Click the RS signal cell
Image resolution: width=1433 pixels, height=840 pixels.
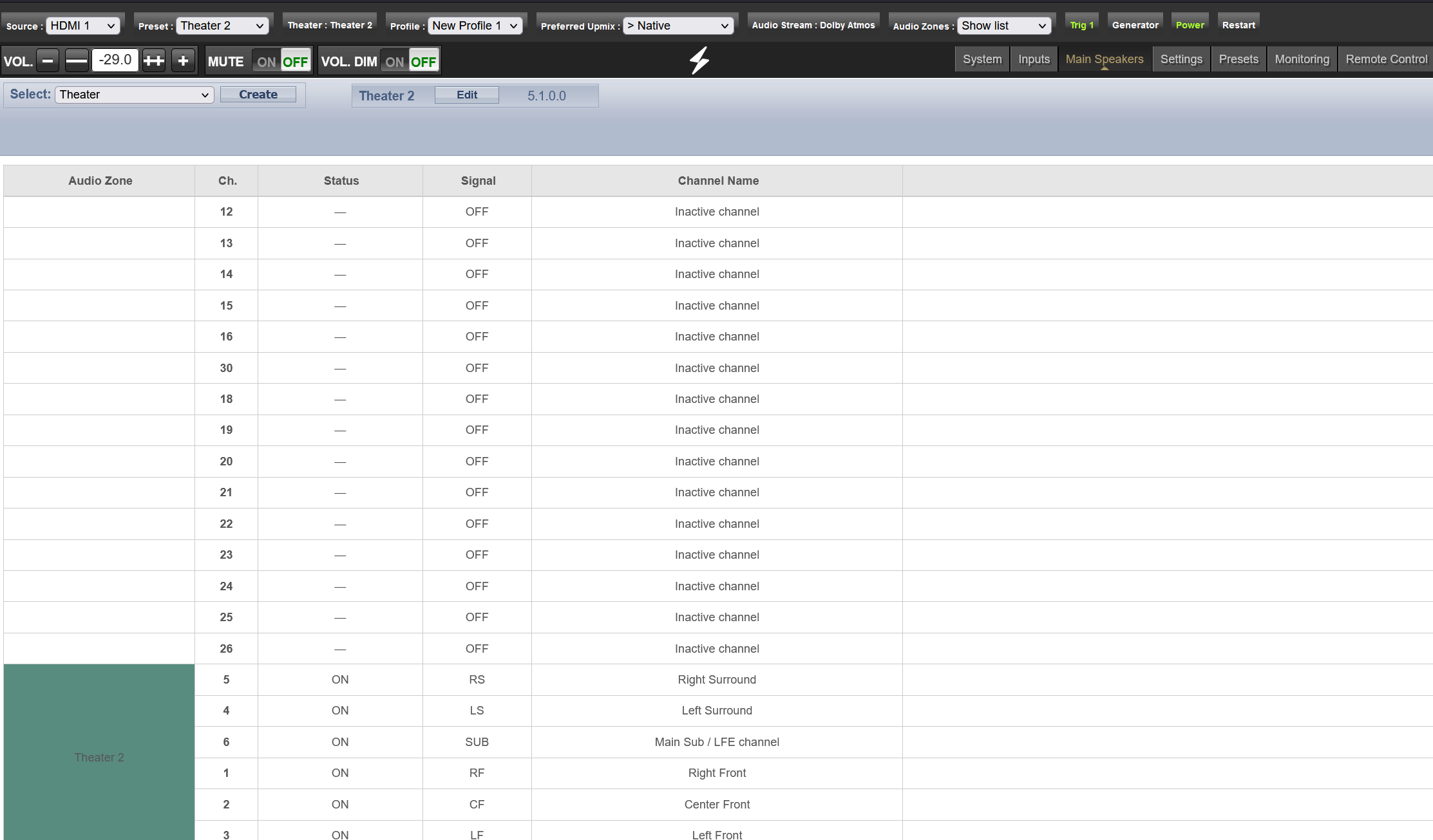[x=477, y=680]
